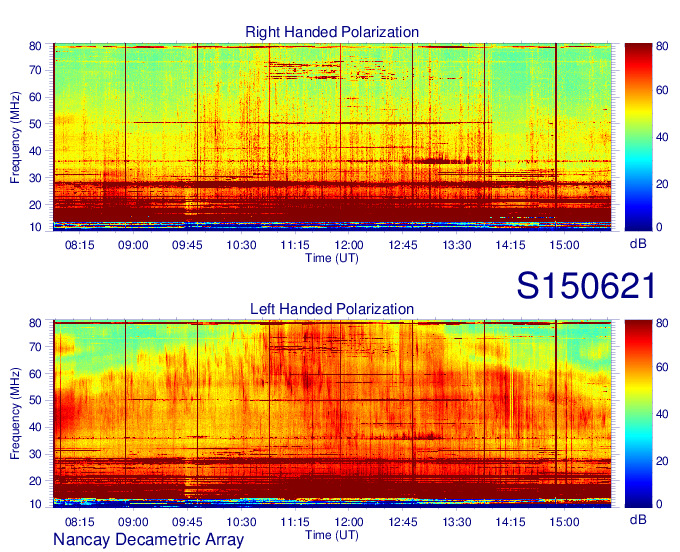Click "Time (UT)" label under the Left Handed plot
The image size is (680, 552).
tap(332, 535)
